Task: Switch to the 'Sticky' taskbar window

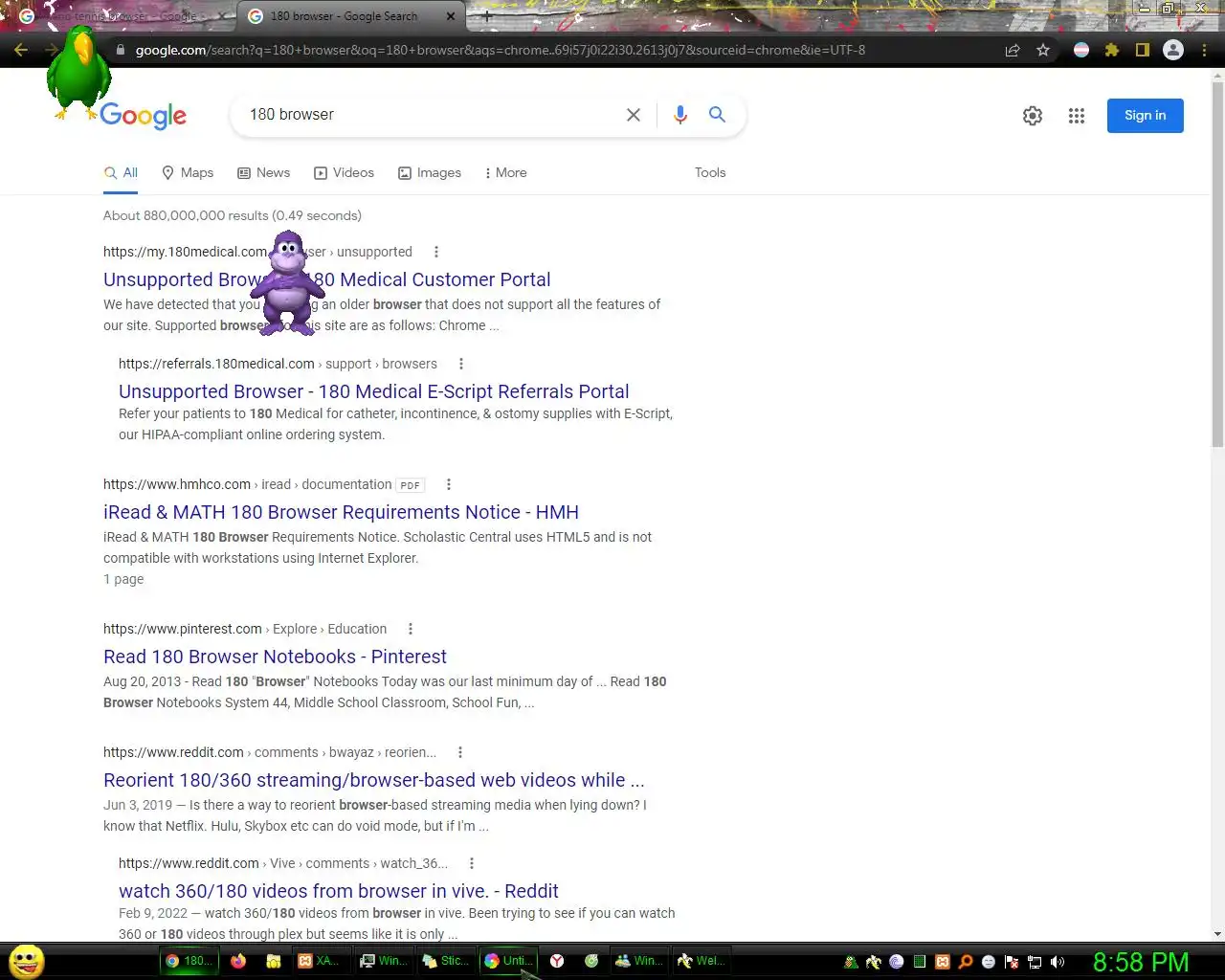Action: click(x=447, y=961)
